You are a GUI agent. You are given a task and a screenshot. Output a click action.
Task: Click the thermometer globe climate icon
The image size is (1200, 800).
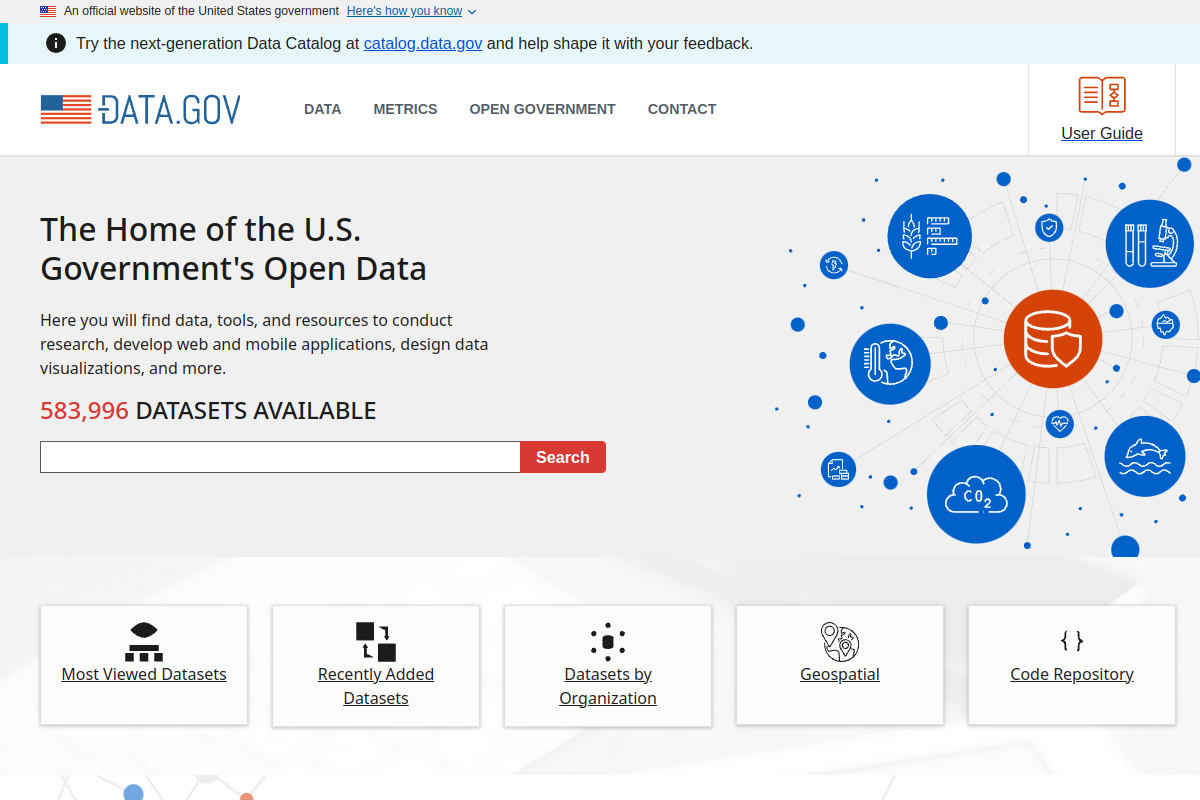[890, 364]
